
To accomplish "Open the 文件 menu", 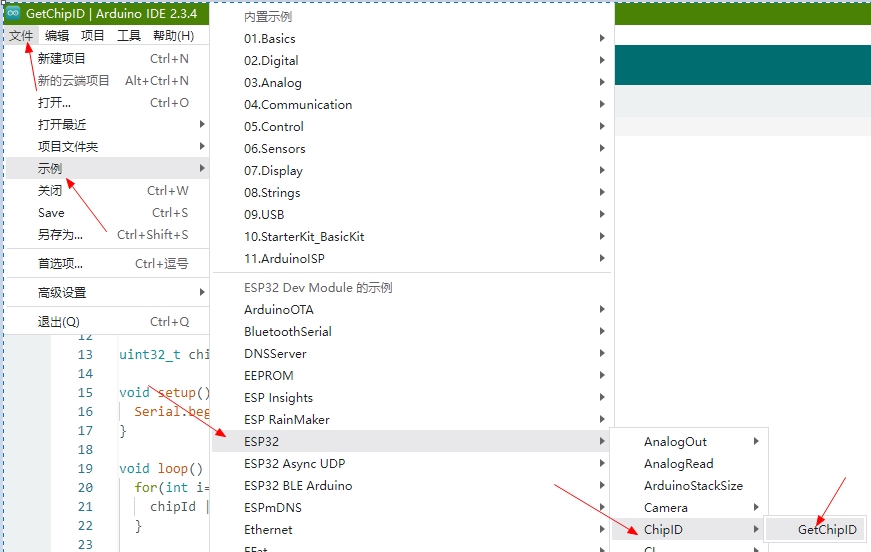I will 21,36.
